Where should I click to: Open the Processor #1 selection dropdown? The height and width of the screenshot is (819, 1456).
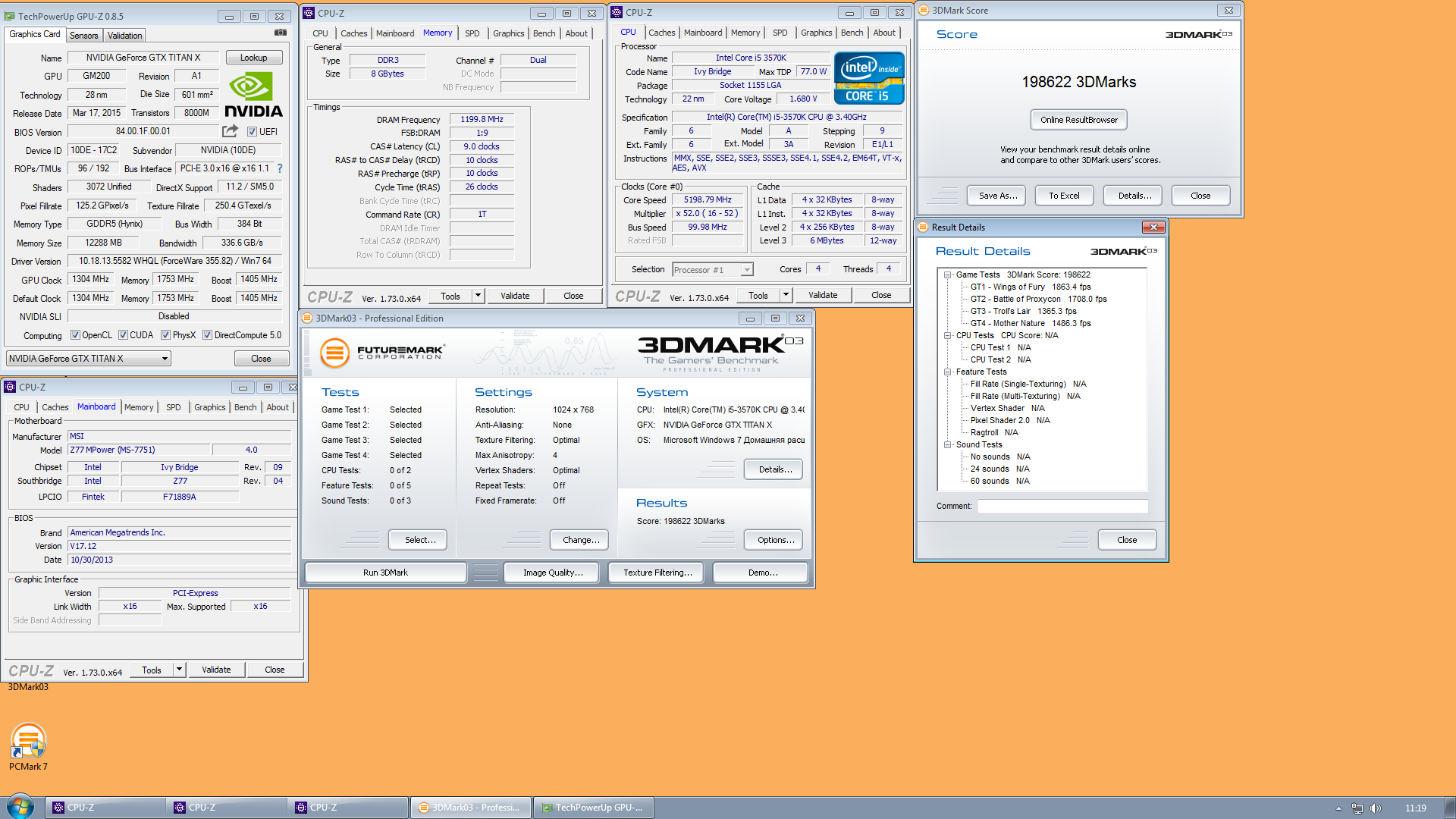(713, 270)
